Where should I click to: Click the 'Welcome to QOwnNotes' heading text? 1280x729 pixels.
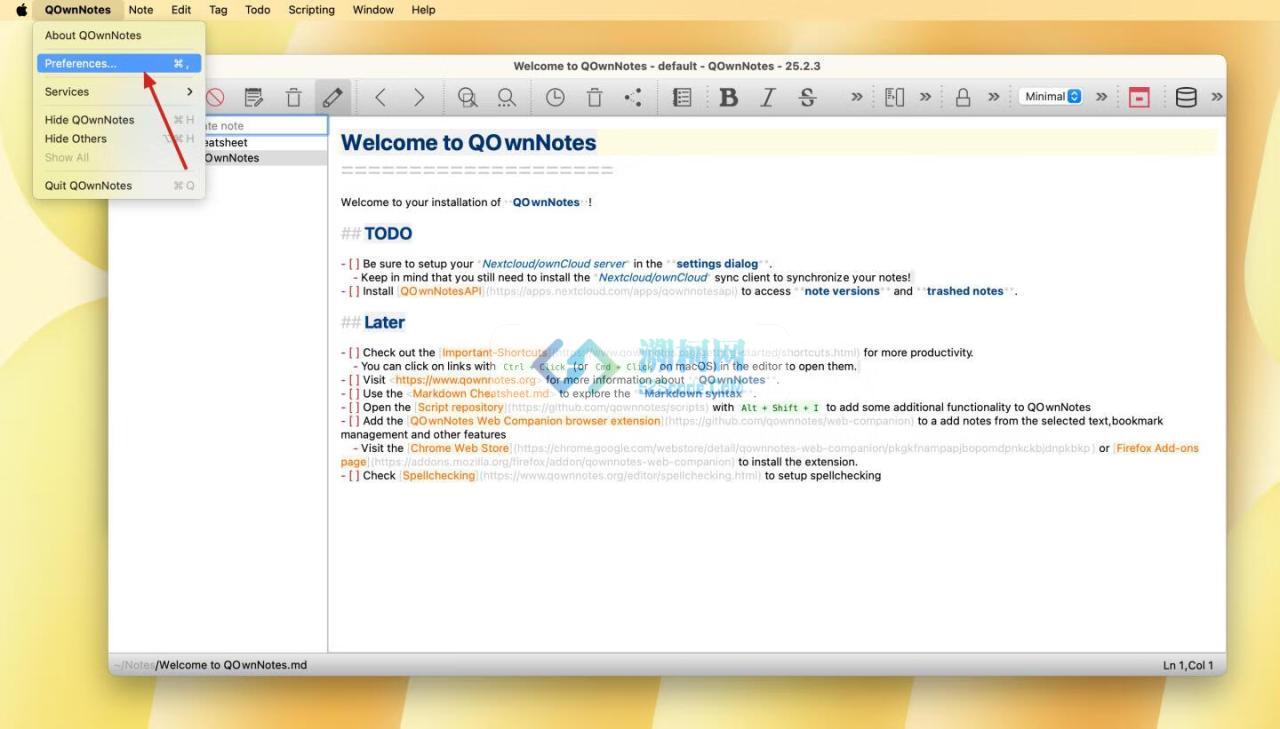point(469,143)
